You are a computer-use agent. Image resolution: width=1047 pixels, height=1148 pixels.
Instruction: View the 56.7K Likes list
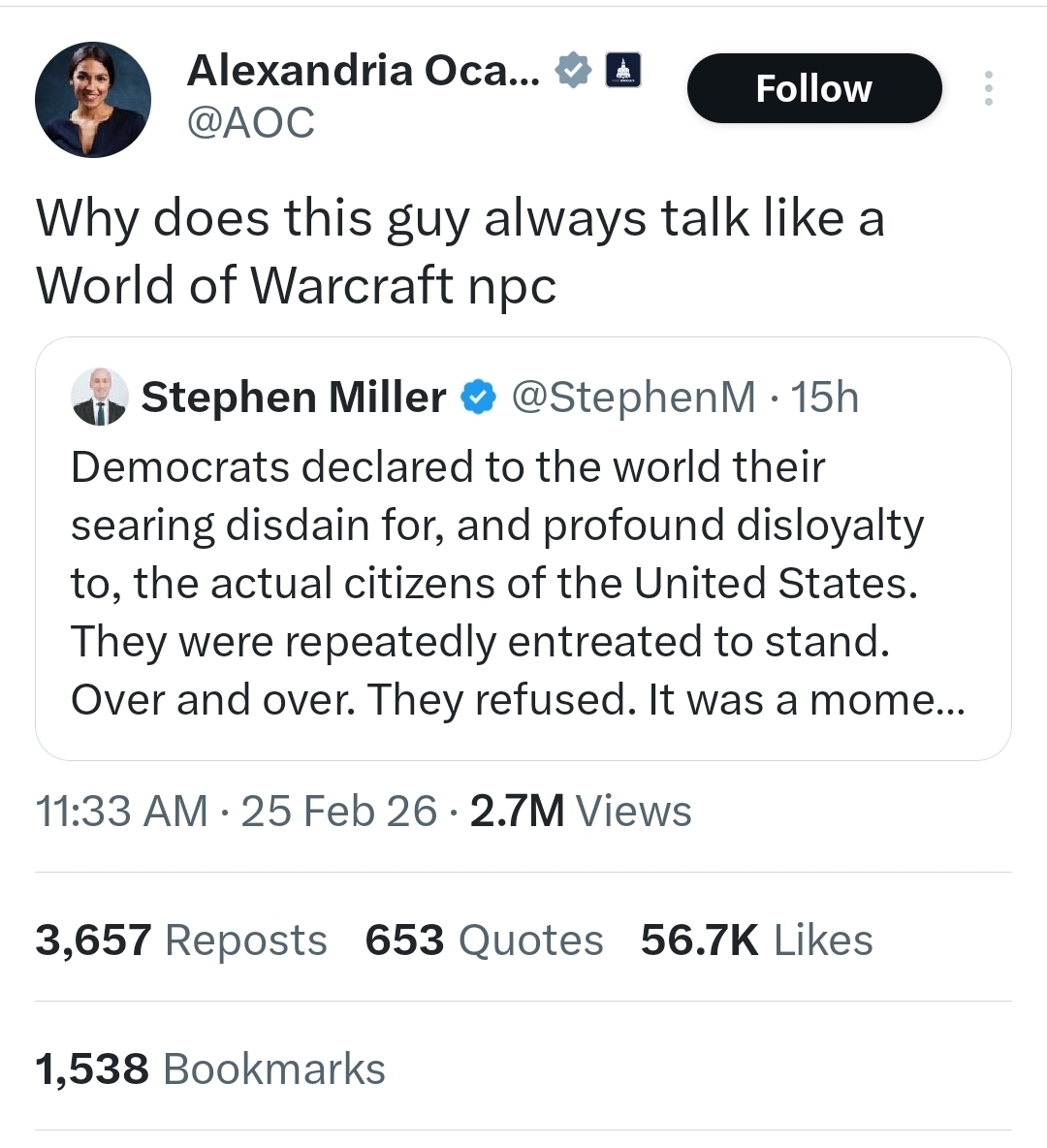tap(756, 940)
